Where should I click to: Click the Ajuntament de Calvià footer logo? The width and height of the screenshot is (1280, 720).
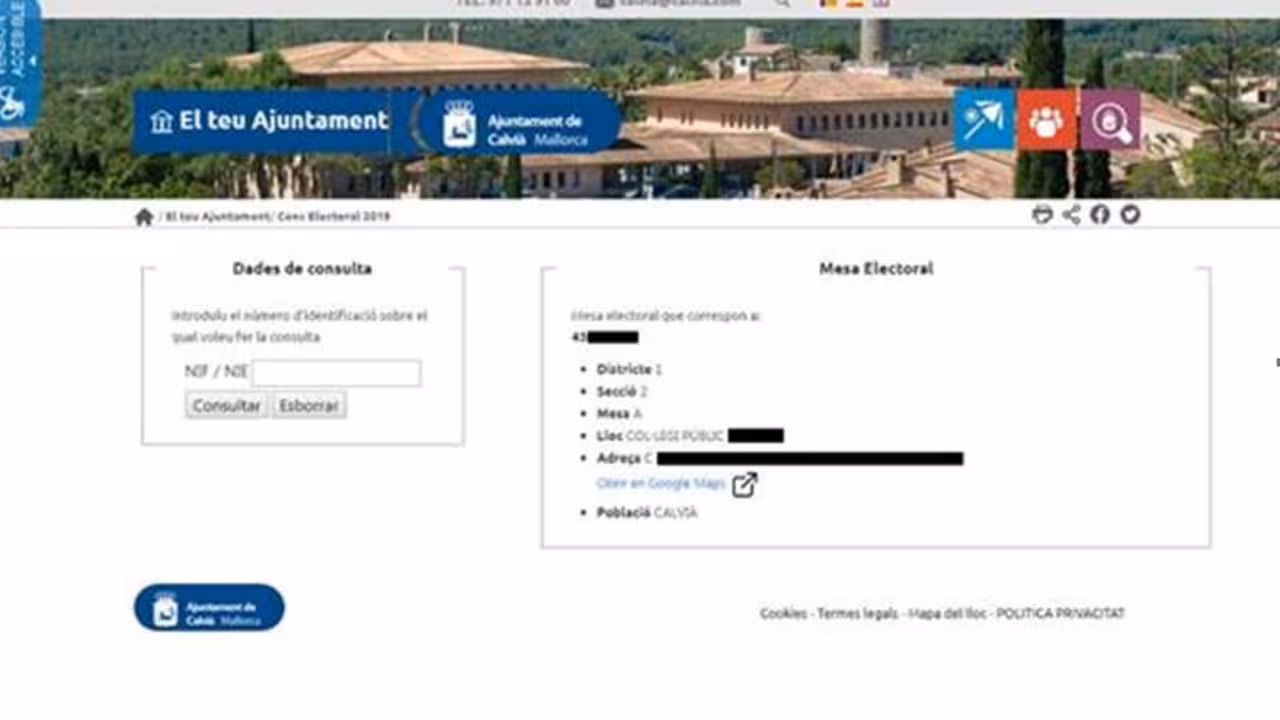(209, 608)
